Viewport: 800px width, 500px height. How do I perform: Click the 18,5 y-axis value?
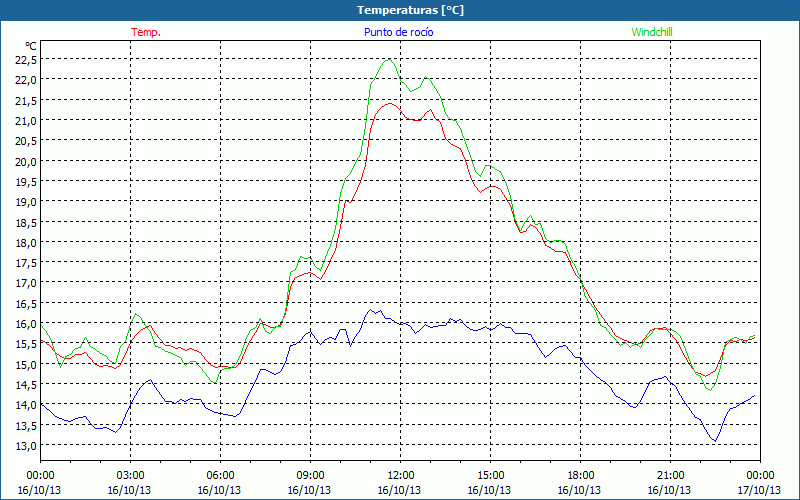[27, 222]
